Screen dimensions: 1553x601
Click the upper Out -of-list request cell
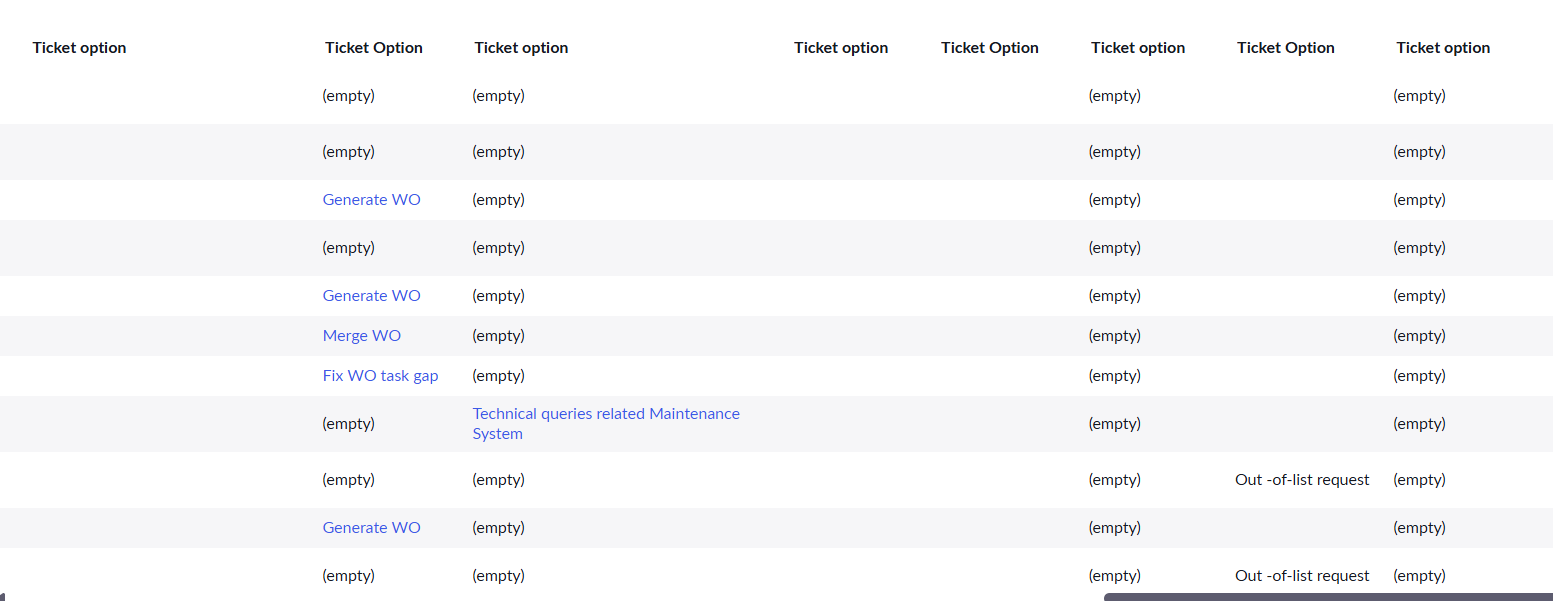pos(1302,480)
